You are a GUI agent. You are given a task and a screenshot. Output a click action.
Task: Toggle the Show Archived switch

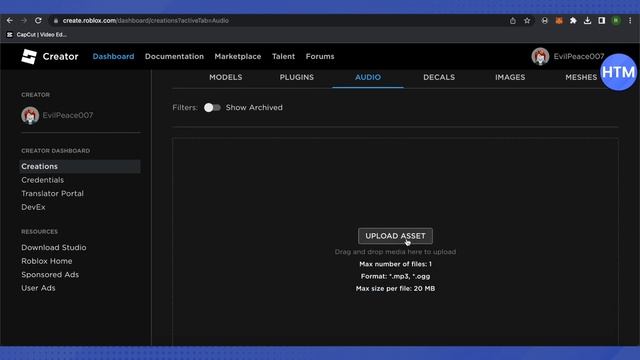pyautogui.click(x=212, y=107)
